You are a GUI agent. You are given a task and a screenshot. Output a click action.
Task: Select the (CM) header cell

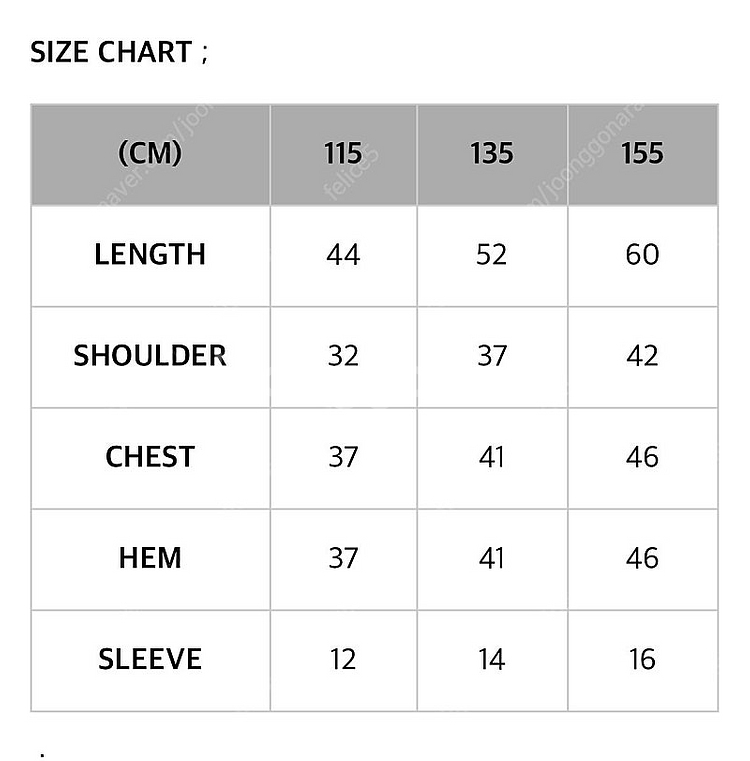150,154
